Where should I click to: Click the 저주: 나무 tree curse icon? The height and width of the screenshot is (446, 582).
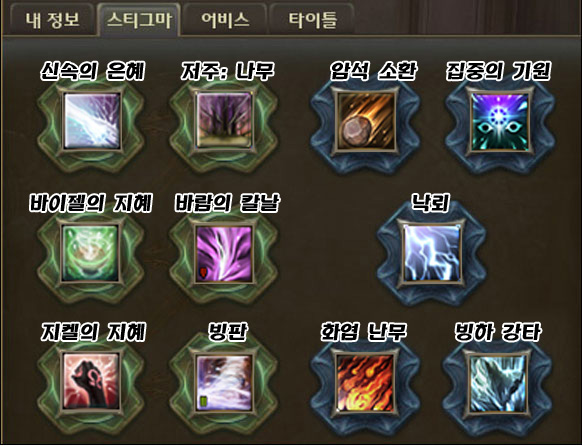click(x=224, y=121)
